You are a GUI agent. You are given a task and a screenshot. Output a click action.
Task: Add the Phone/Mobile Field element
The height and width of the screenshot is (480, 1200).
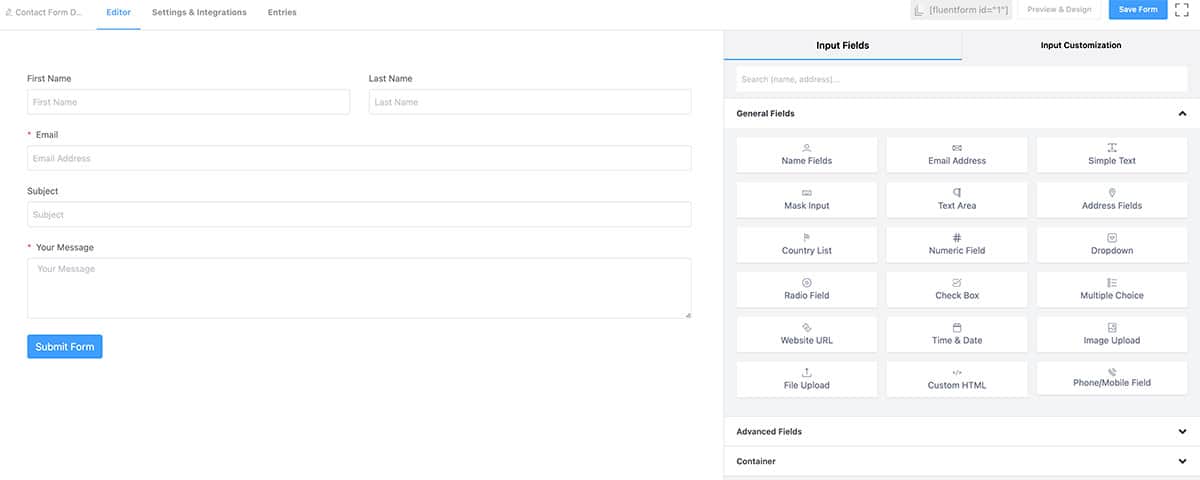[x=1111, y=377]
